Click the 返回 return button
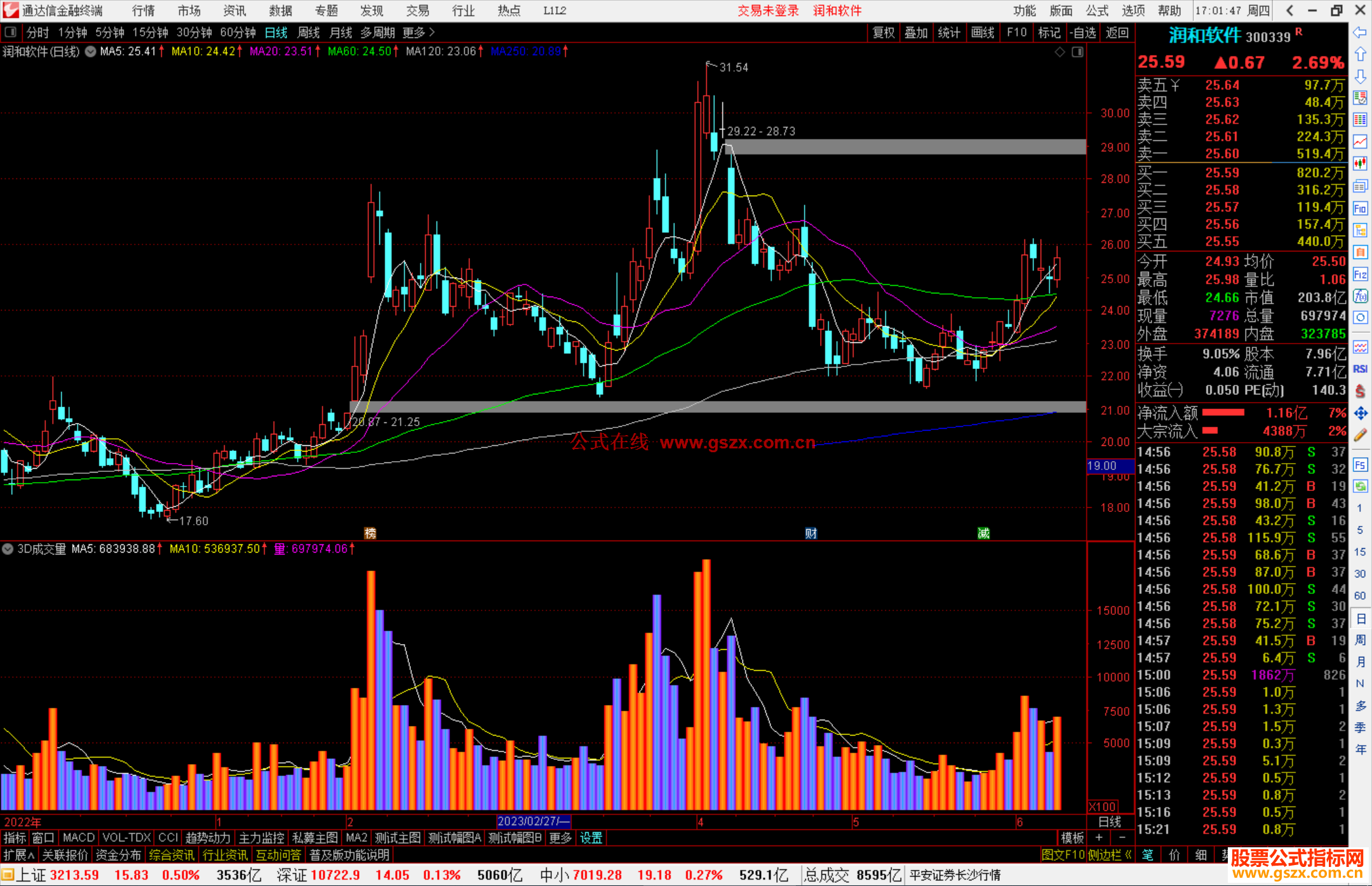 click(x=1117, y=32)
